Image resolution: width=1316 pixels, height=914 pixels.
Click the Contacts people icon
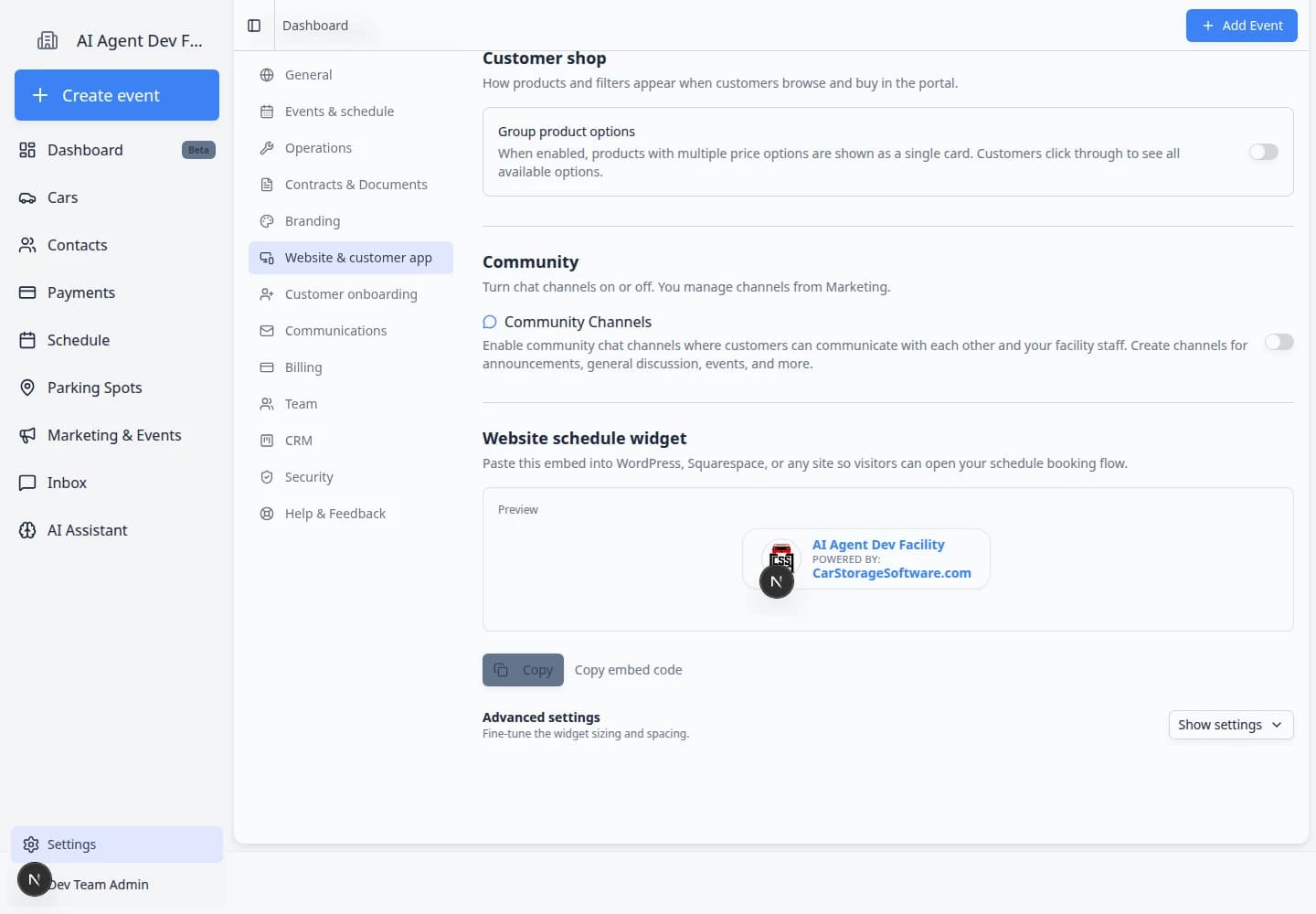tap(27, 245)
